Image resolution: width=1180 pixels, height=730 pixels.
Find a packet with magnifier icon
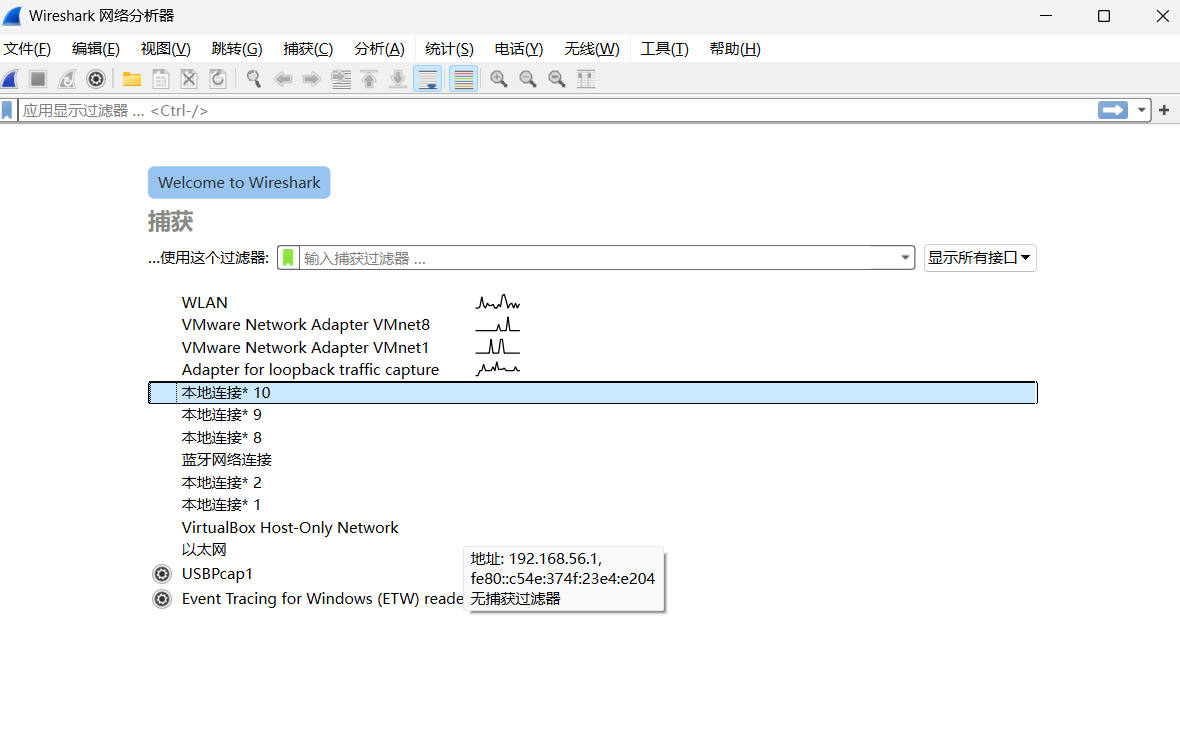coord(254,79)
